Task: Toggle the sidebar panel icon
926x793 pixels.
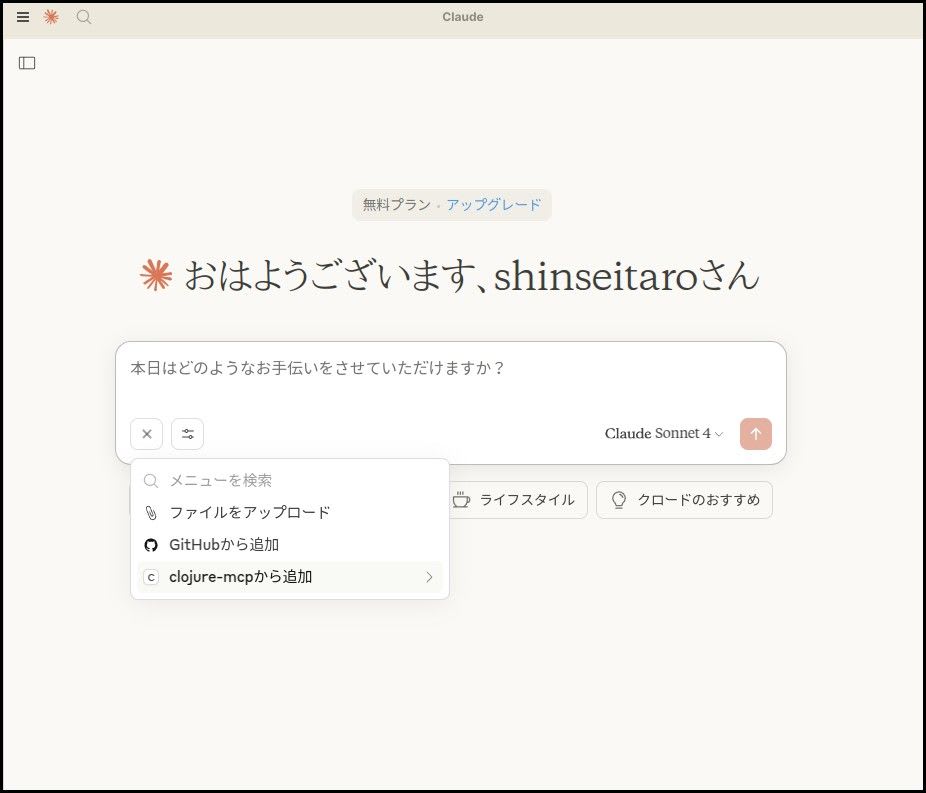Action: click(x=27, y=63)
